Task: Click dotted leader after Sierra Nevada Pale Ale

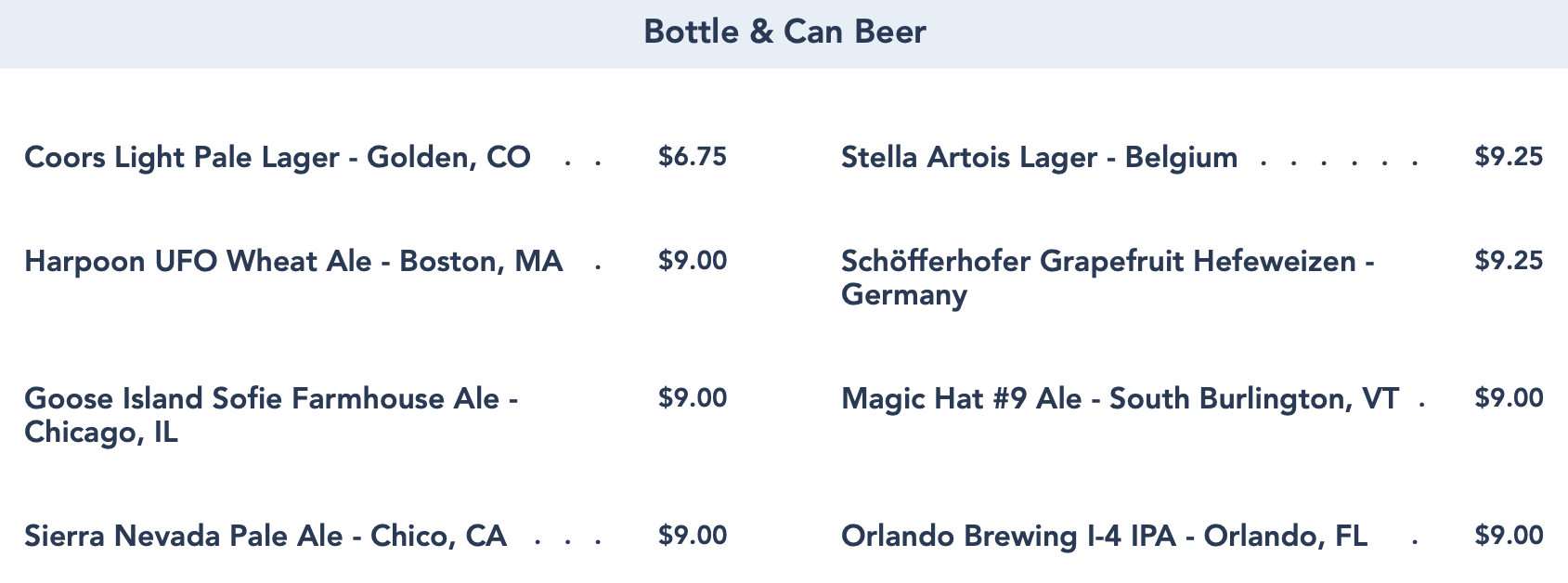Action: pos(568,540)
